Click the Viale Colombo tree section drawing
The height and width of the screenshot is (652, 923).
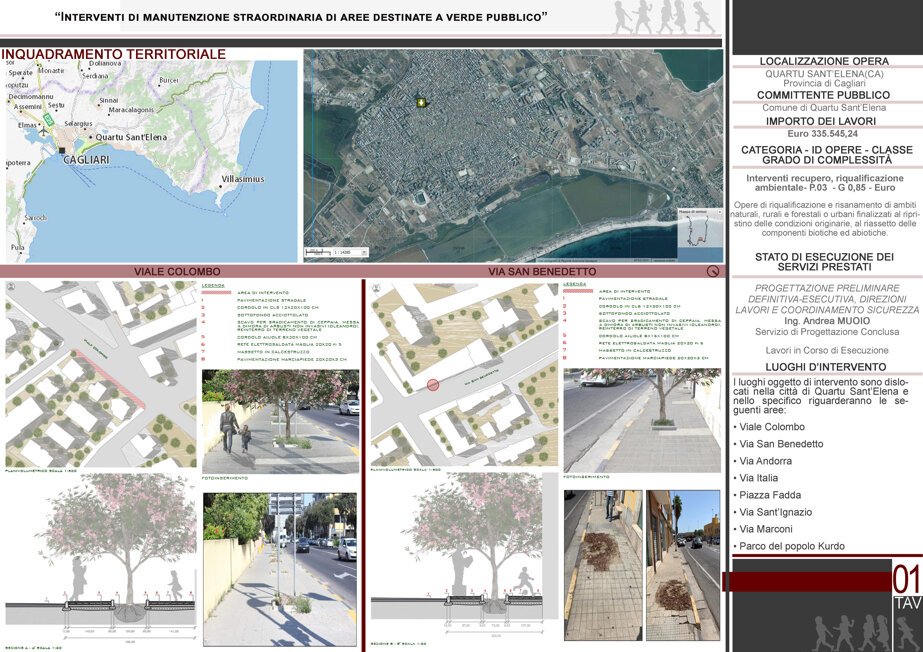[x=101, y=557]
